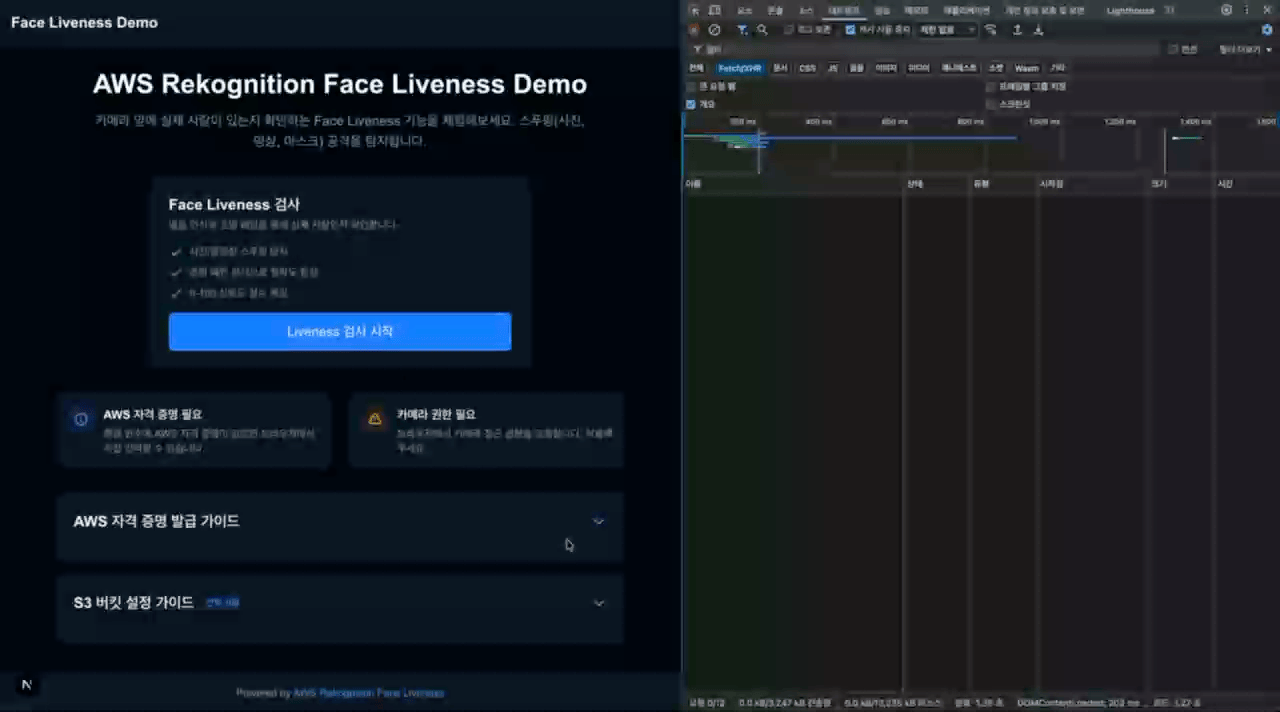The width and height of the screenshot is (1280, 712).
Task: Toggle the device emulation toolbar
Action: 714,9
